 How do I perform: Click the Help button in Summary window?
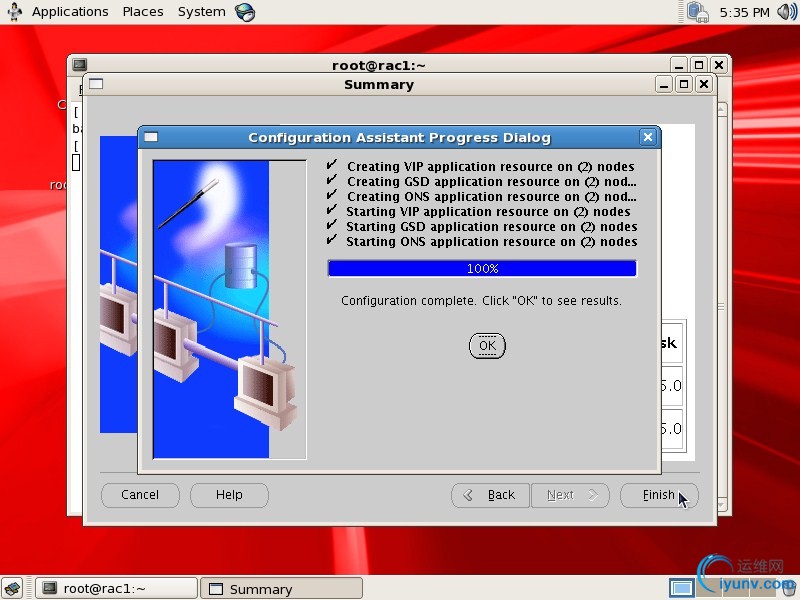tap(229, 495)
